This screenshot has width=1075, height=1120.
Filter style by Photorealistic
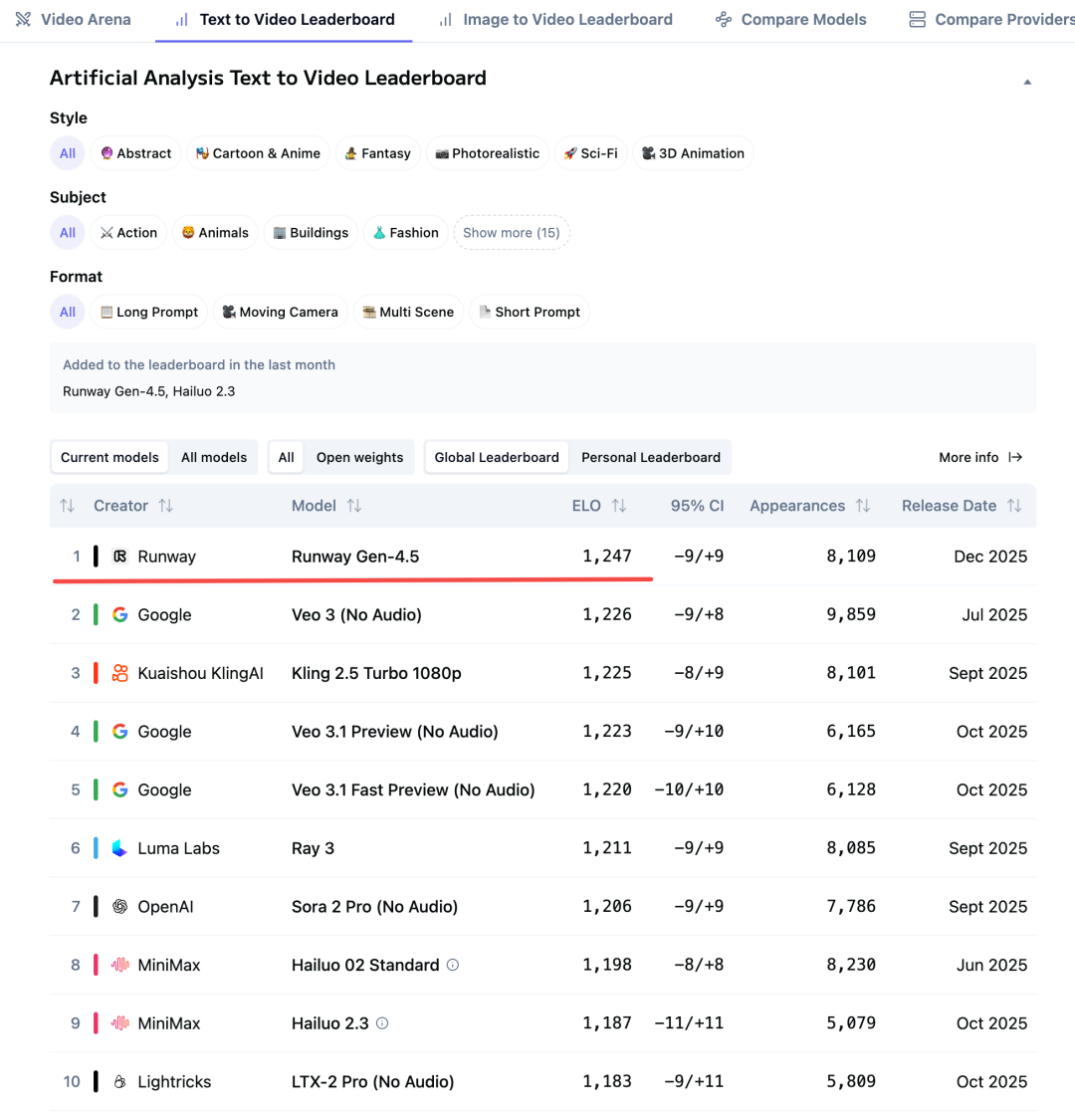(x=488, y=153)
